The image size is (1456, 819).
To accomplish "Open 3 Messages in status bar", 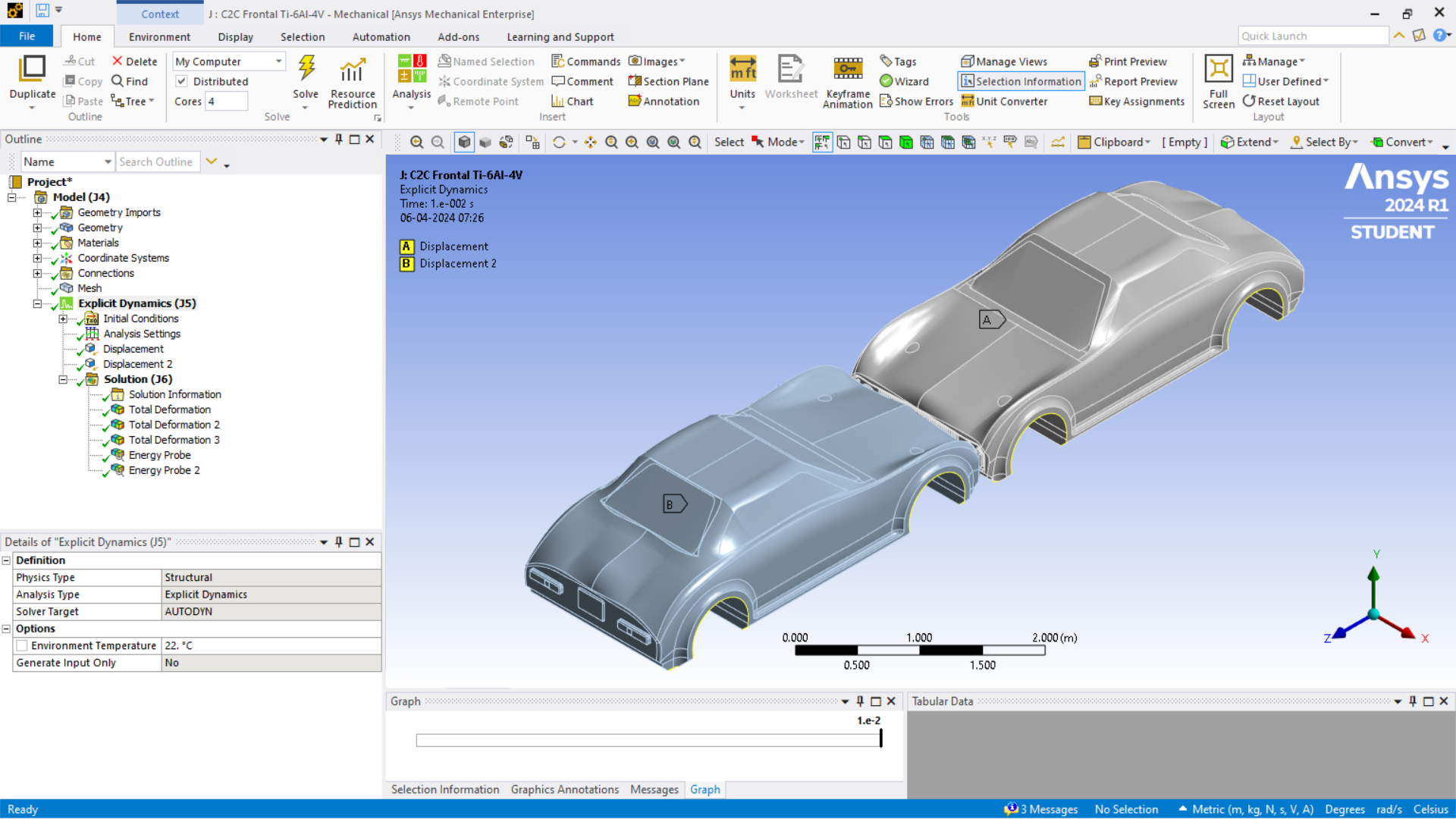I will (1041, 809).
